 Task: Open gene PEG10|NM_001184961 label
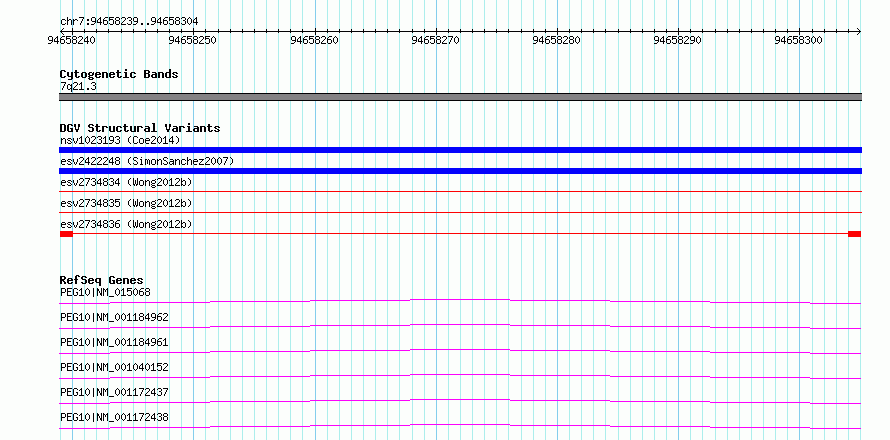pyautogui.click(x=114, y=342)
